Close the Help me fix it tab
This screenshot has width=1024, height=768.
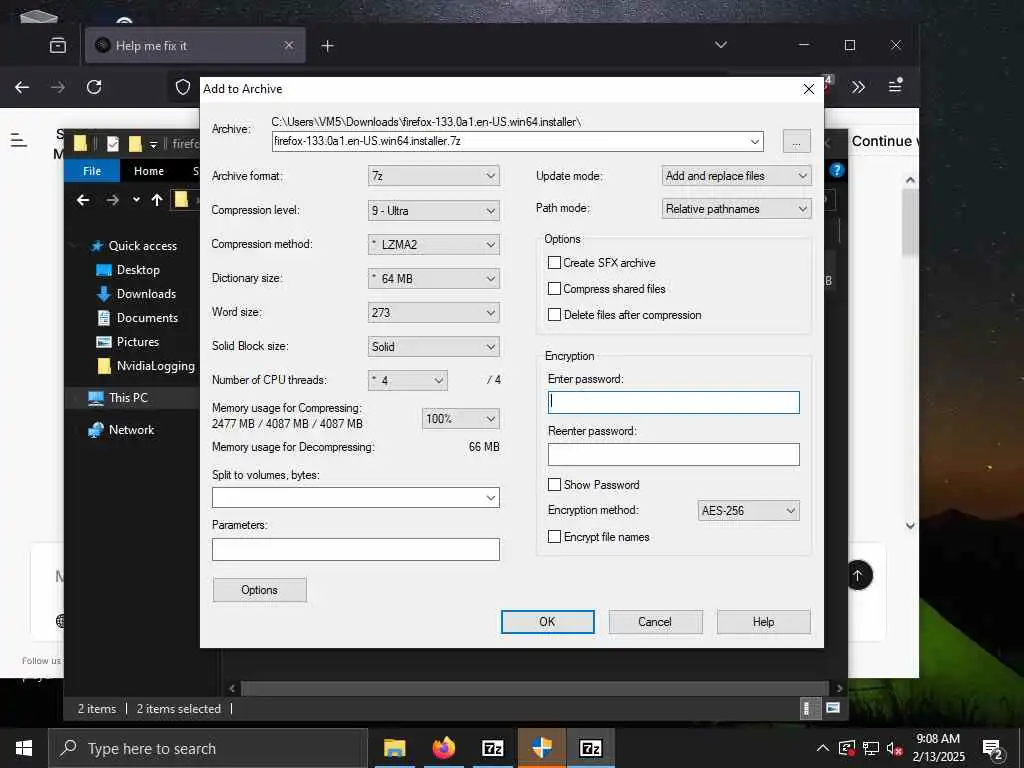289,45
